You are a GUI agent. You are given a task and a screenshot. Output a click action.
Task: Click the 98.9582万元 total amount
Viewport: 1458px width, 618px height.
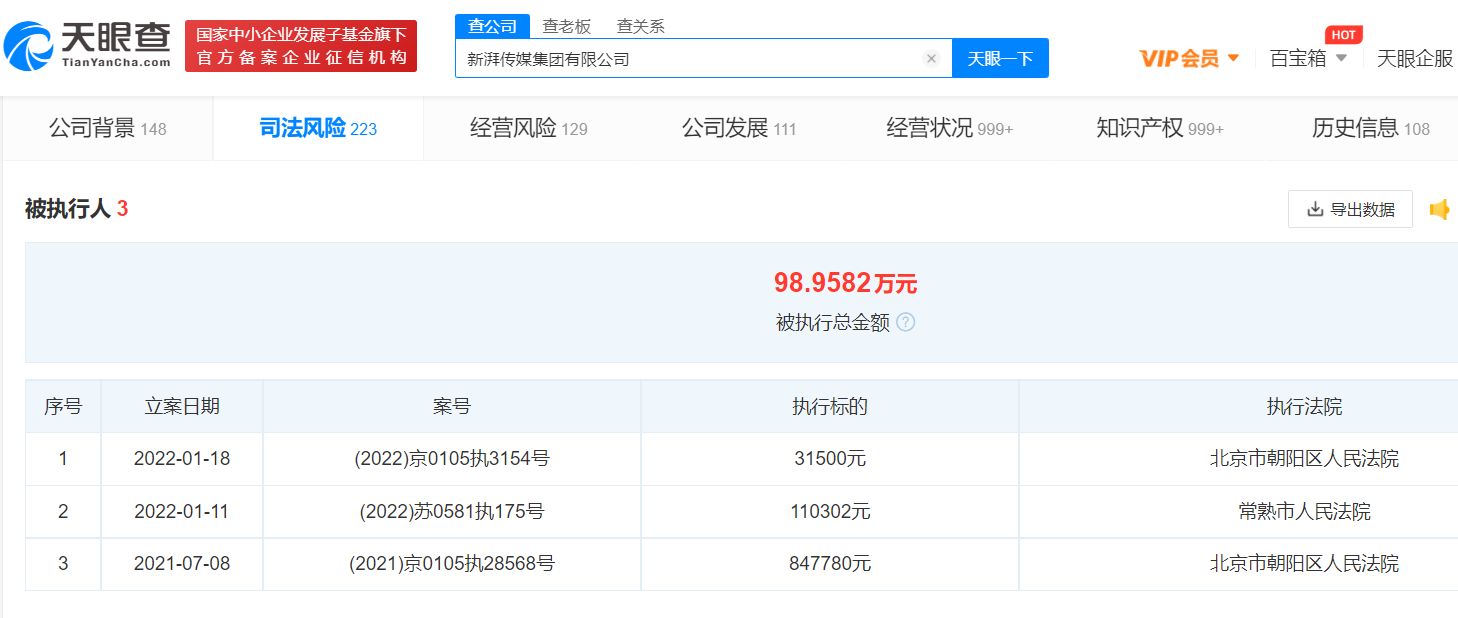coord(845,283)
